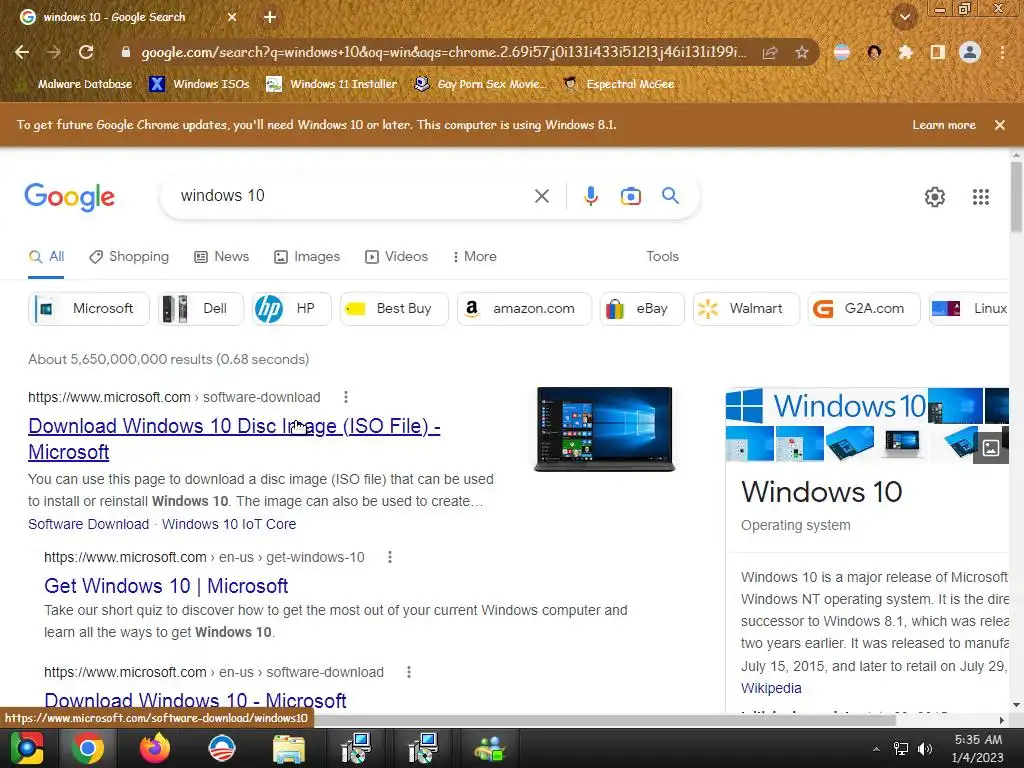The width and height of the screenshot is (1024, 768).
Task: Switch to the Shopping tab
Action: coord(129,257)
